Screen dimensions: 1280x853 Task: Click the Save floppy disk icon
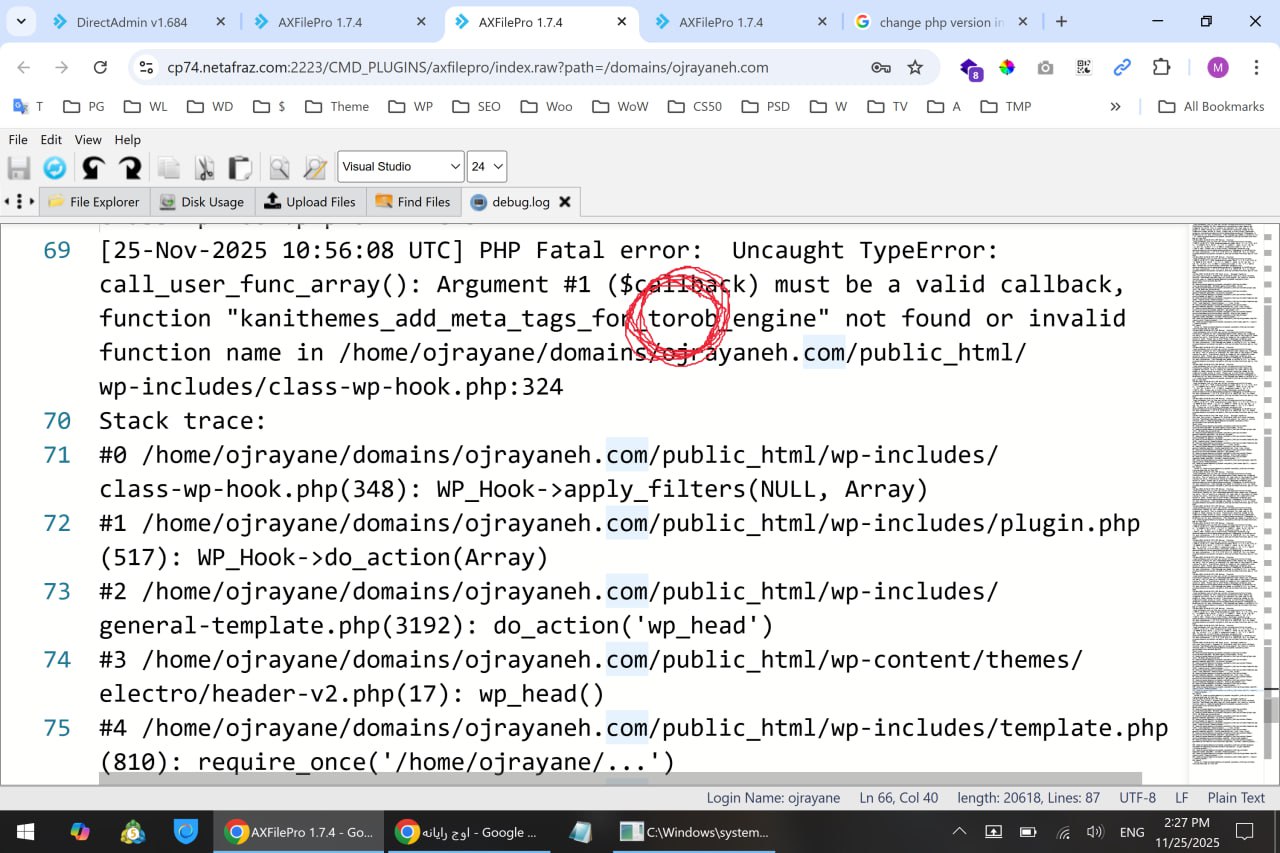coord(19,167)
